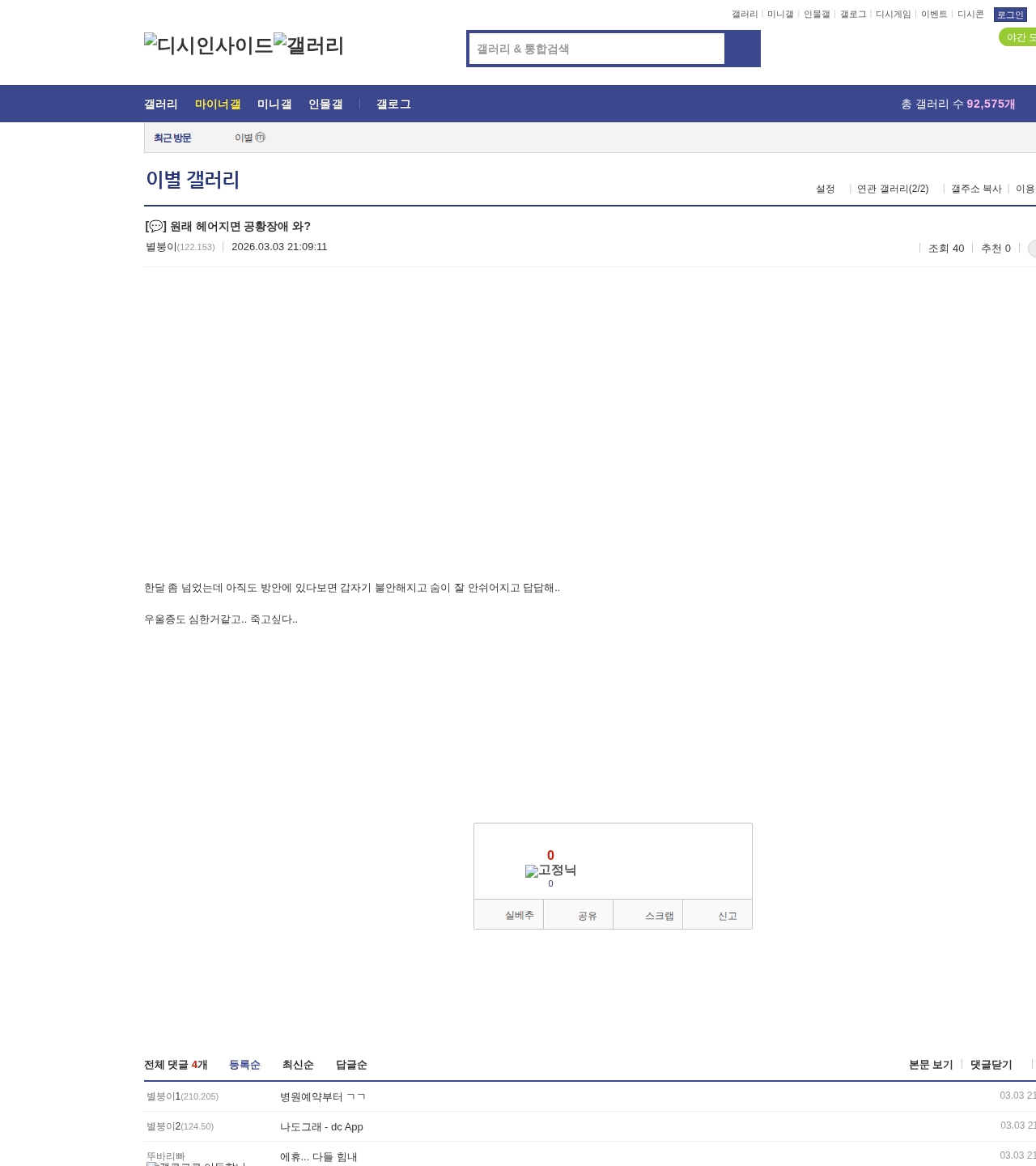Click the post text beginning 한달 좀 넘었는데

click(352, 588)
